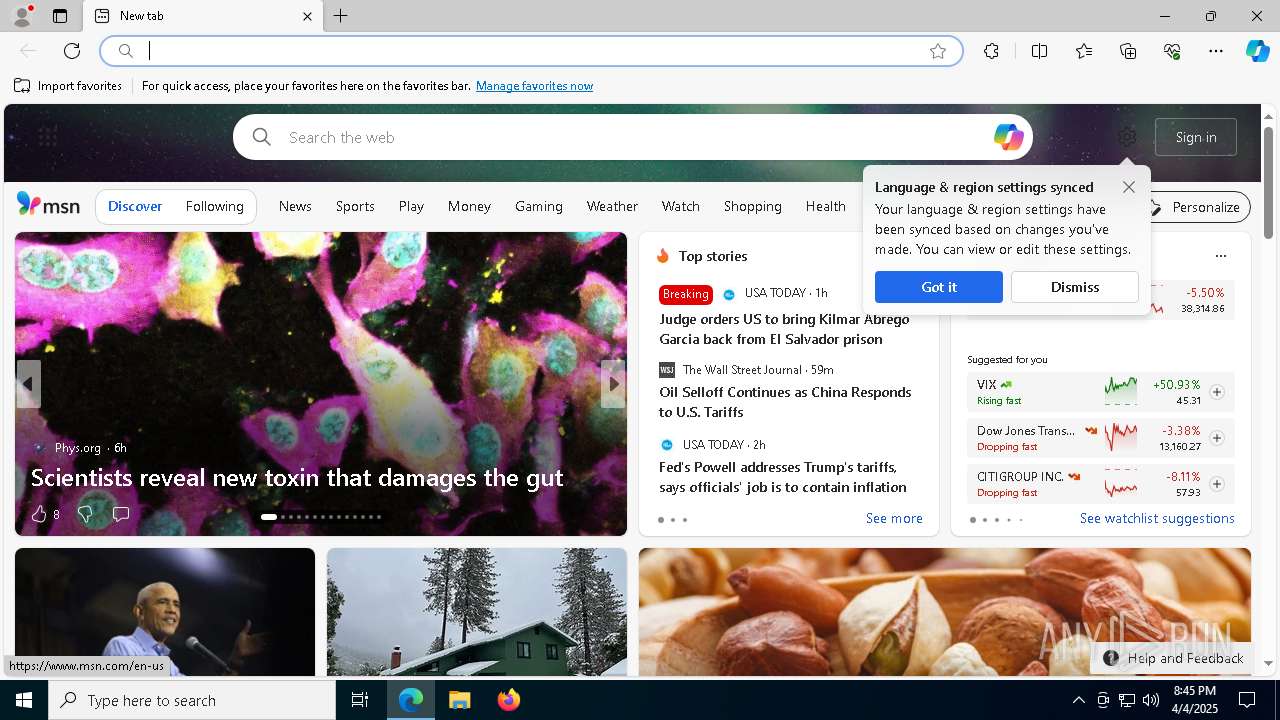Go to next slide in carousel
This screenshot has height=720, width=1280.
(x=613, y=384)
